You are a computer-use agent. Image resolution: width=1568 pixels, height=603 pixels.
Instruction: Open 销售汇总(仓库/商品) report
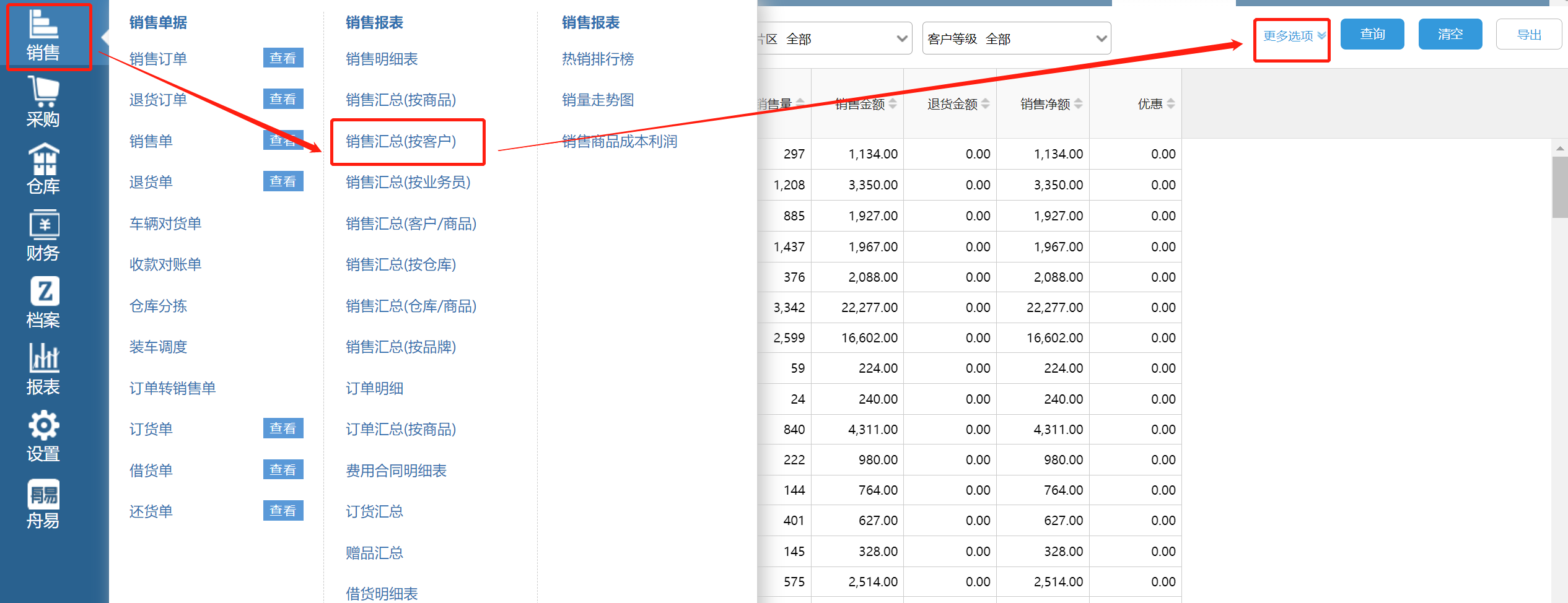(411, 306)
